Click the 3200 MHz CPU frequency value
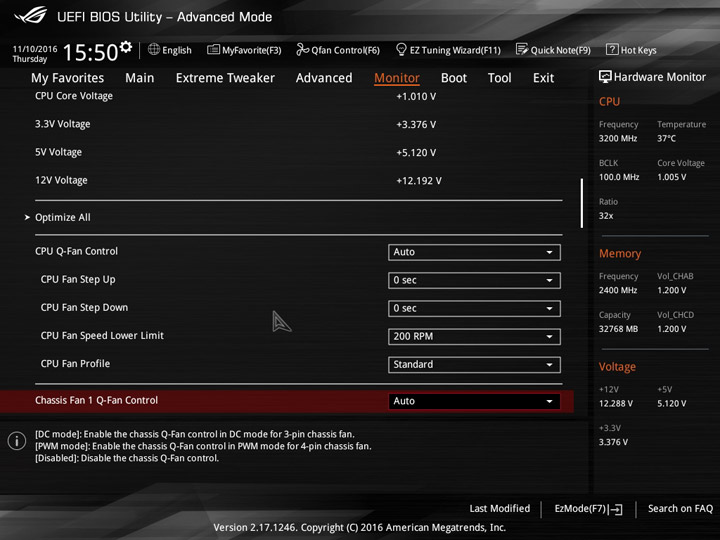 (618, 138)
